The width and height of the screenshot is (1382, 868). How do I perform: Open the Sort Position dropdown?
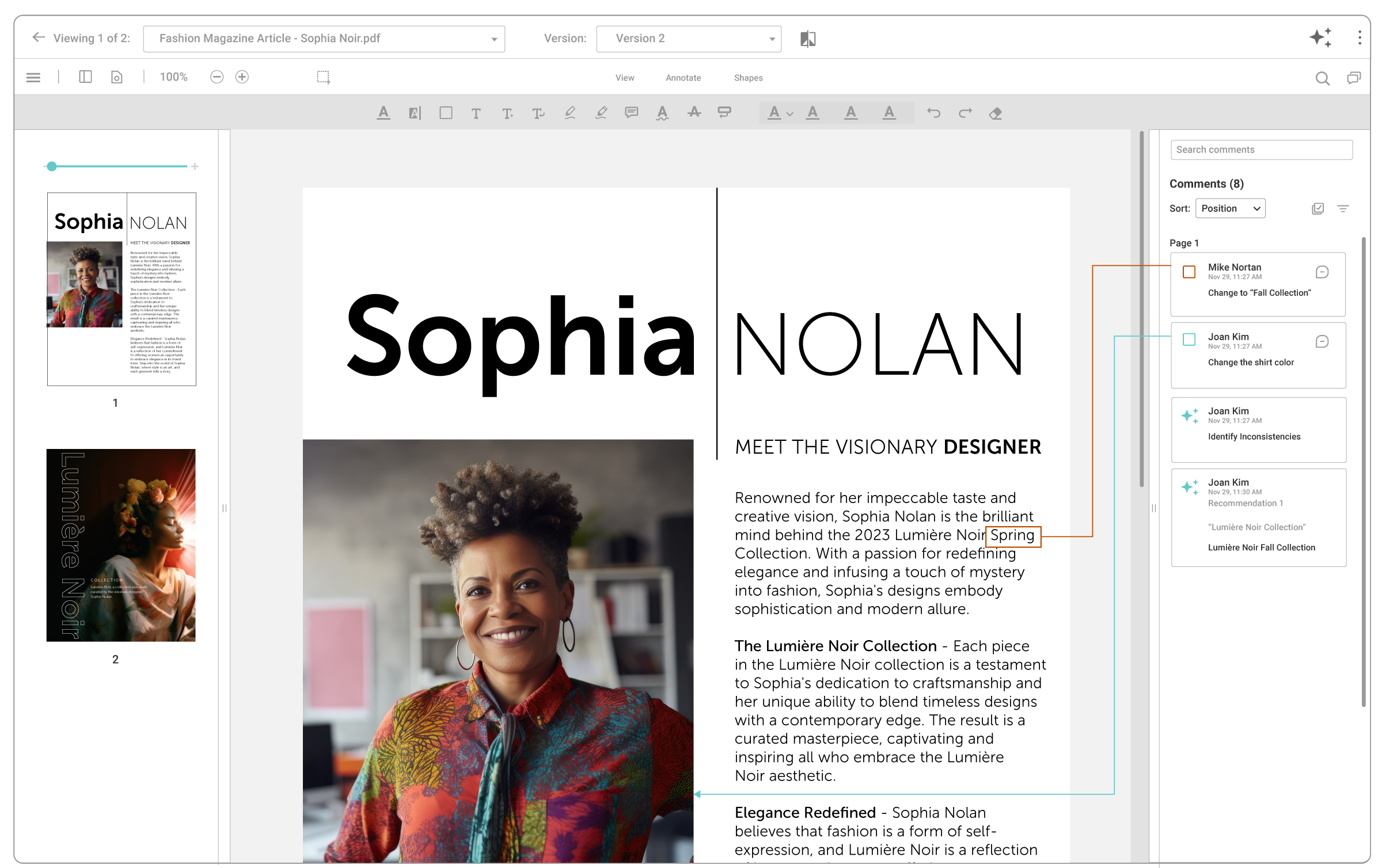click(x=1230, y=208)
